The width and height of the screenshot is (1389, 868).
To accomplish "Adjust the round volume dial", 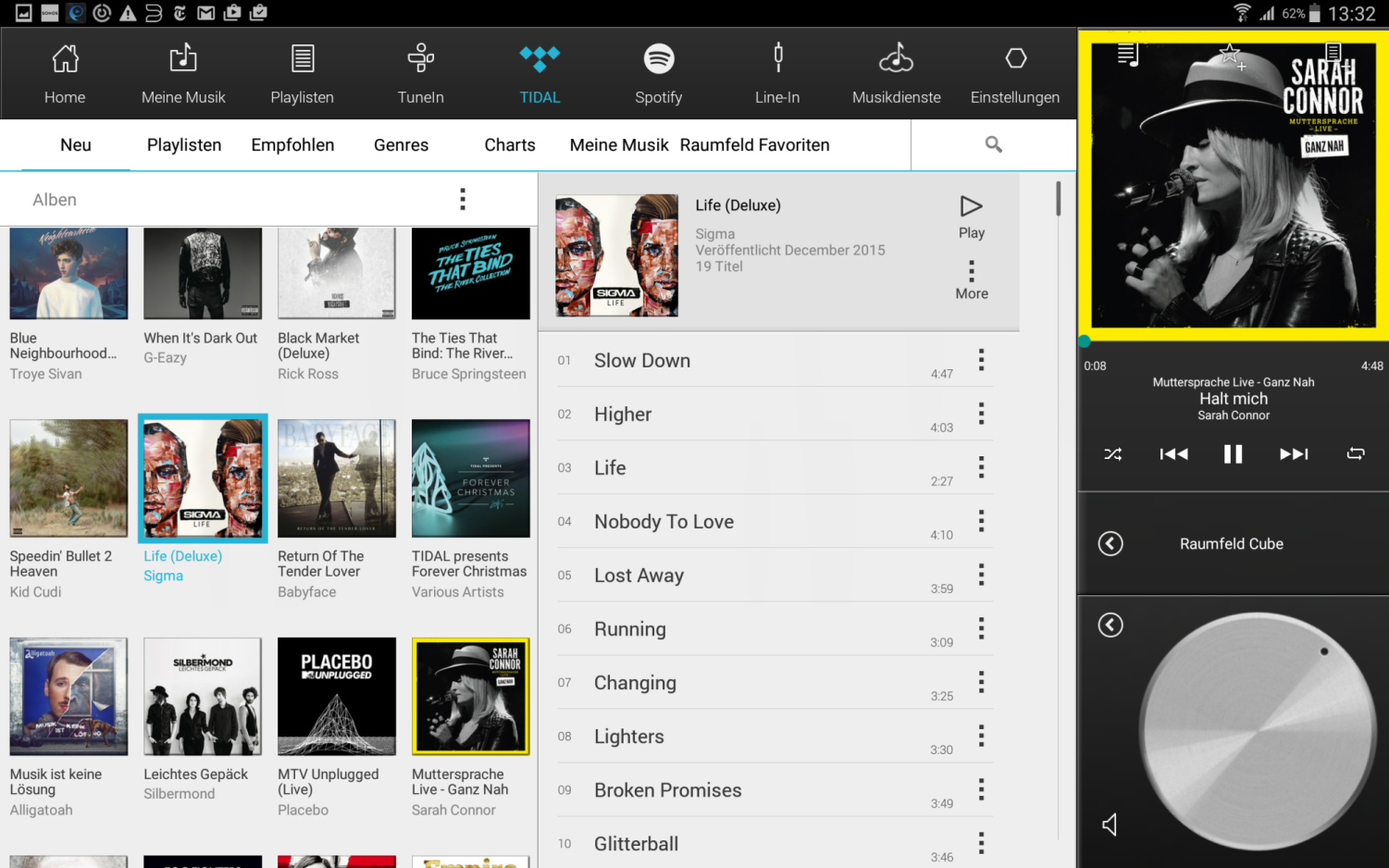I will click(x=1259, y=733).
